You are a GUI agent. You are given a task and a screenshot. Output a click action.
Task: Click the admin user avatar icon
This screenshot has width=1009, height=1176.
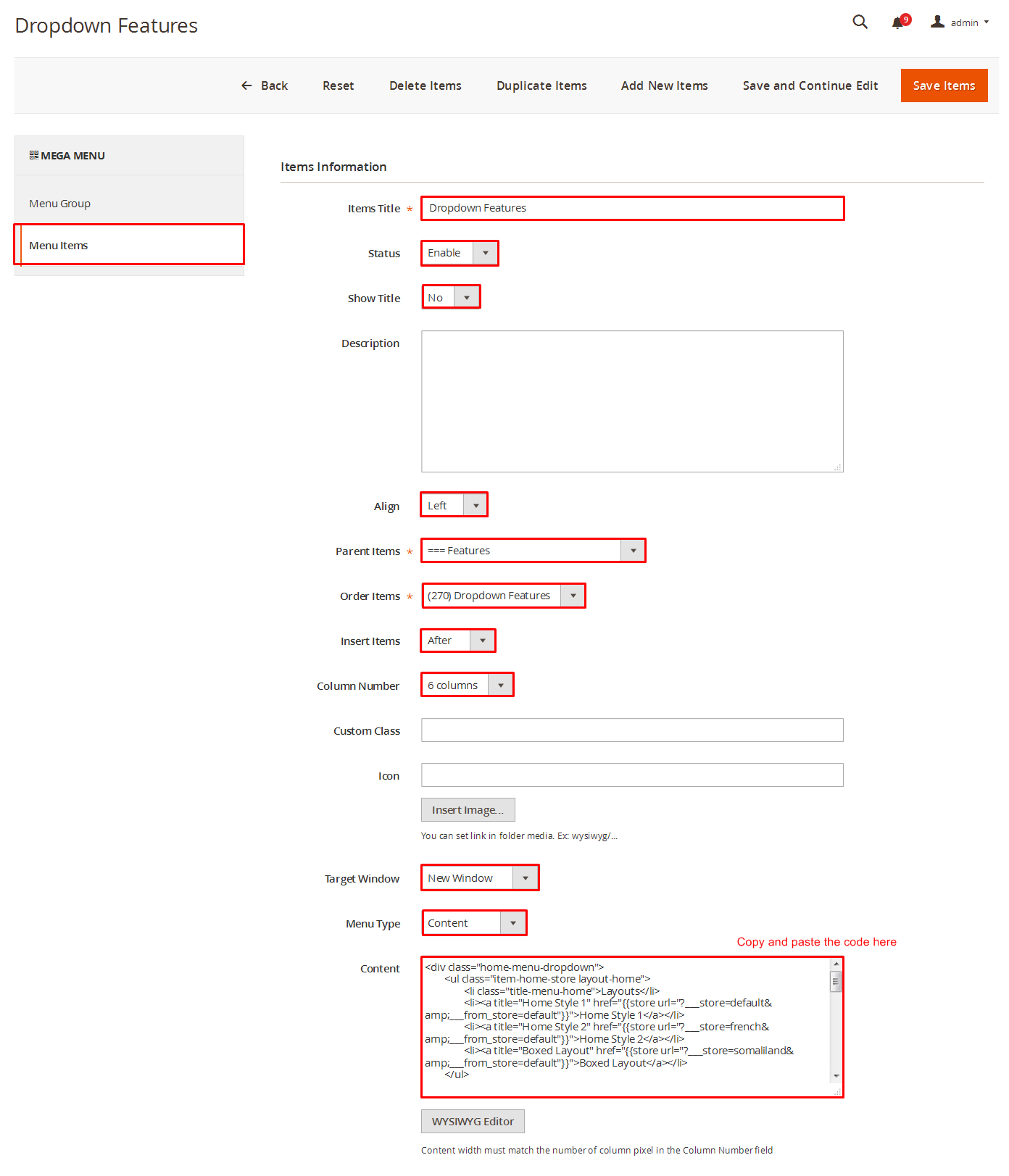click(937, 22)
